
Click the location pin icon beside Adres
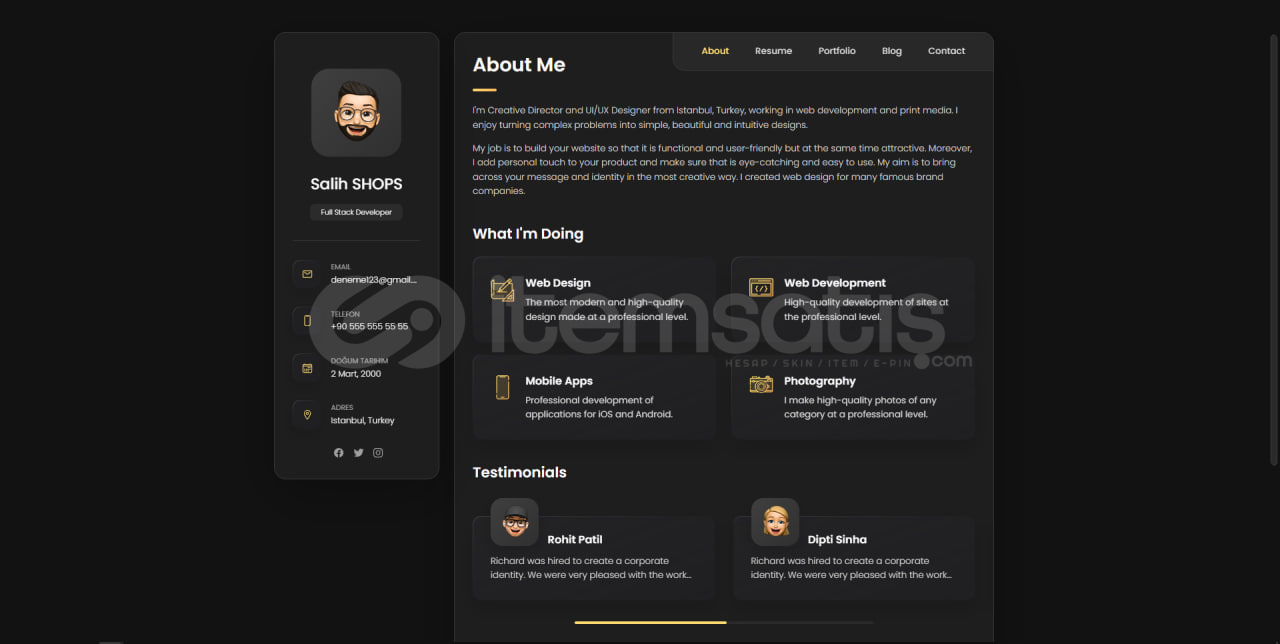[307, 414]
